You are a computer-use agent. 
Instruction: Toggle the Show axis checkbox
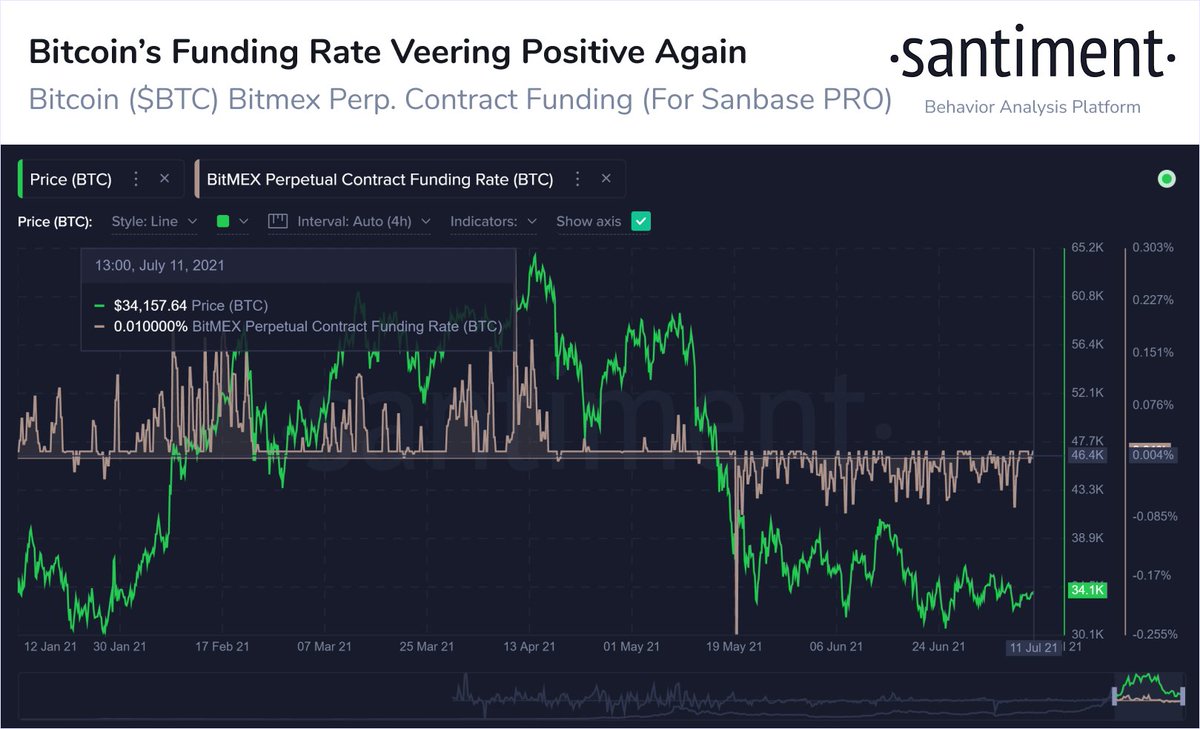coord(642,221)
